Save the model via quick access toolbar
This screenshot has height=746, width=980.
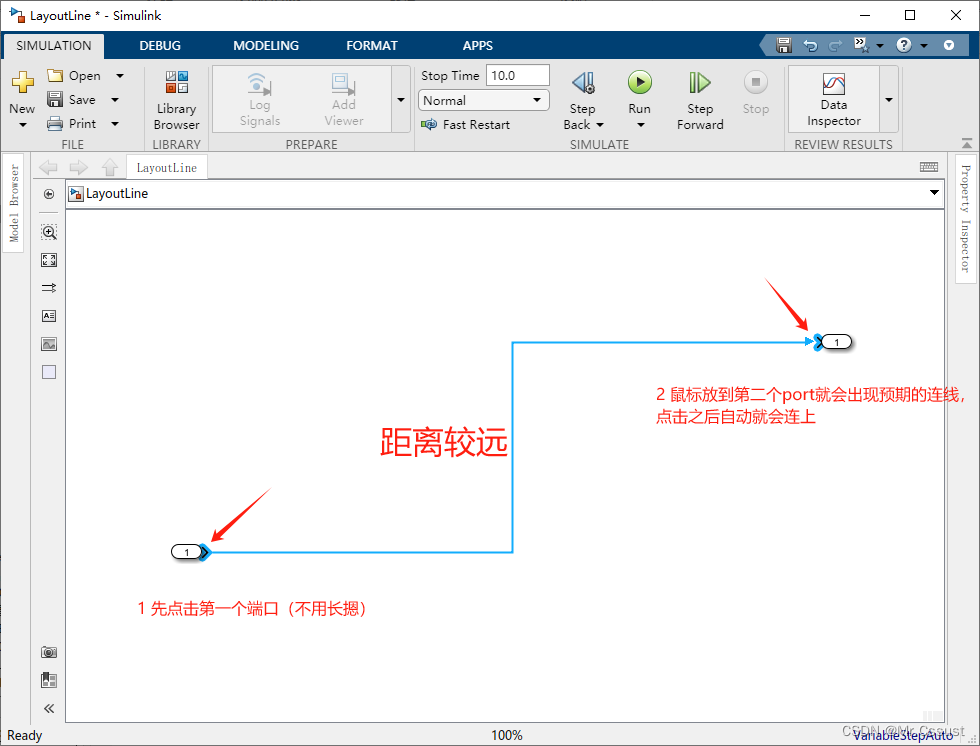point(784,45)
